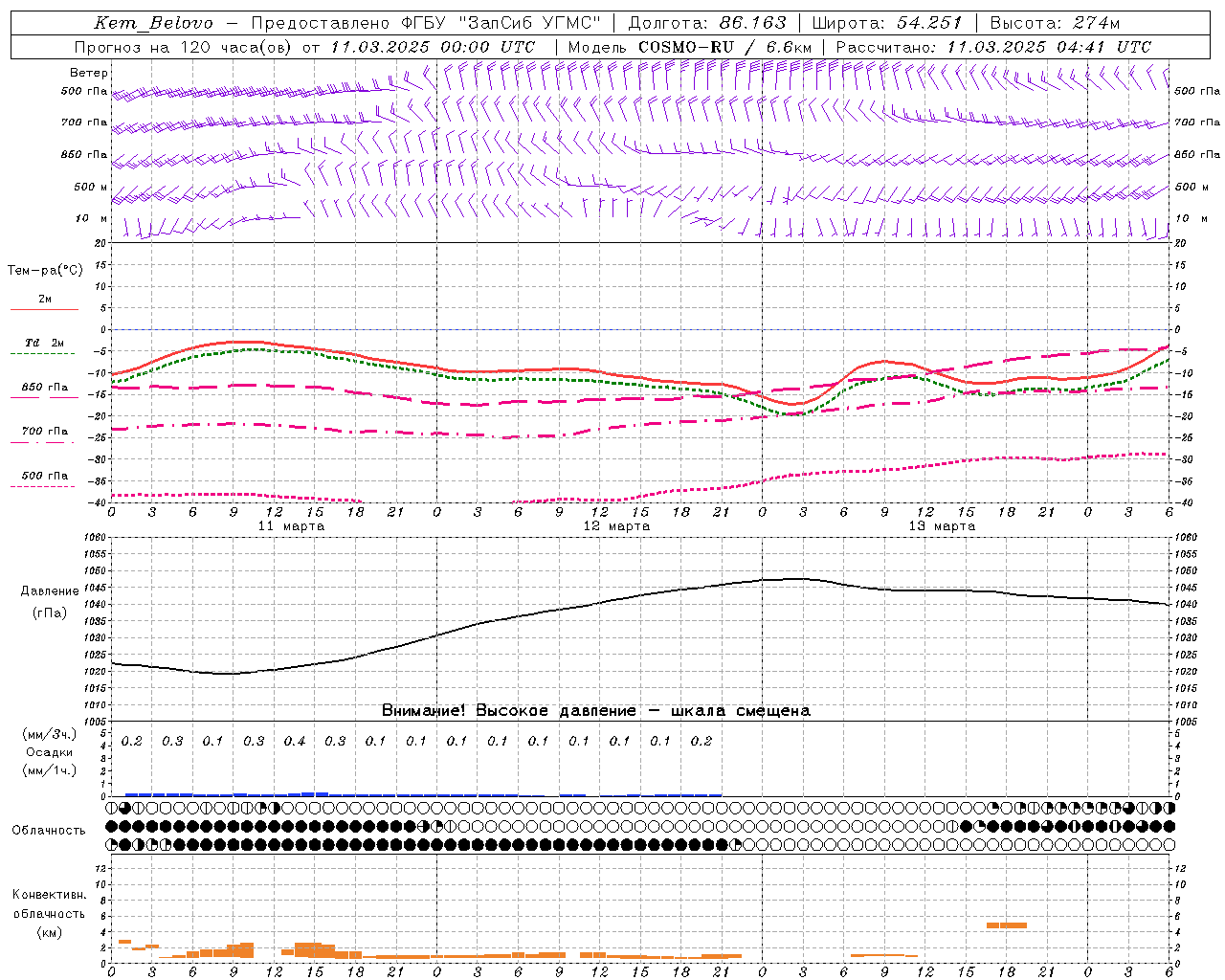The height and width of the screenshot is (980, 1225).
Task: Click the Осадки precipitation label
Action: coord(50,752)
